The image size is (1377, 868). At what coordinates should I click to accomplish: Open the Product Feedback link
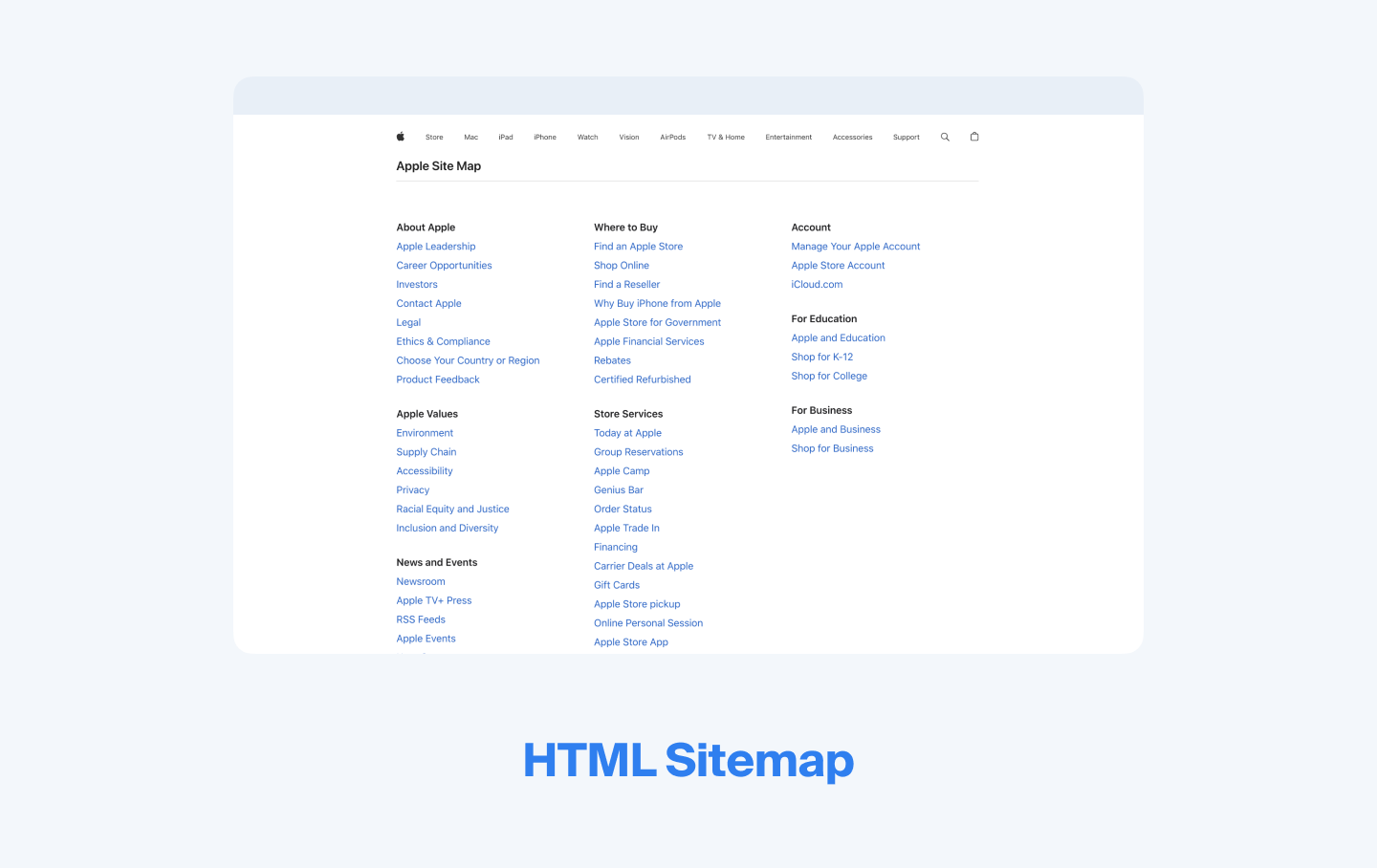(x=438, y=380)
